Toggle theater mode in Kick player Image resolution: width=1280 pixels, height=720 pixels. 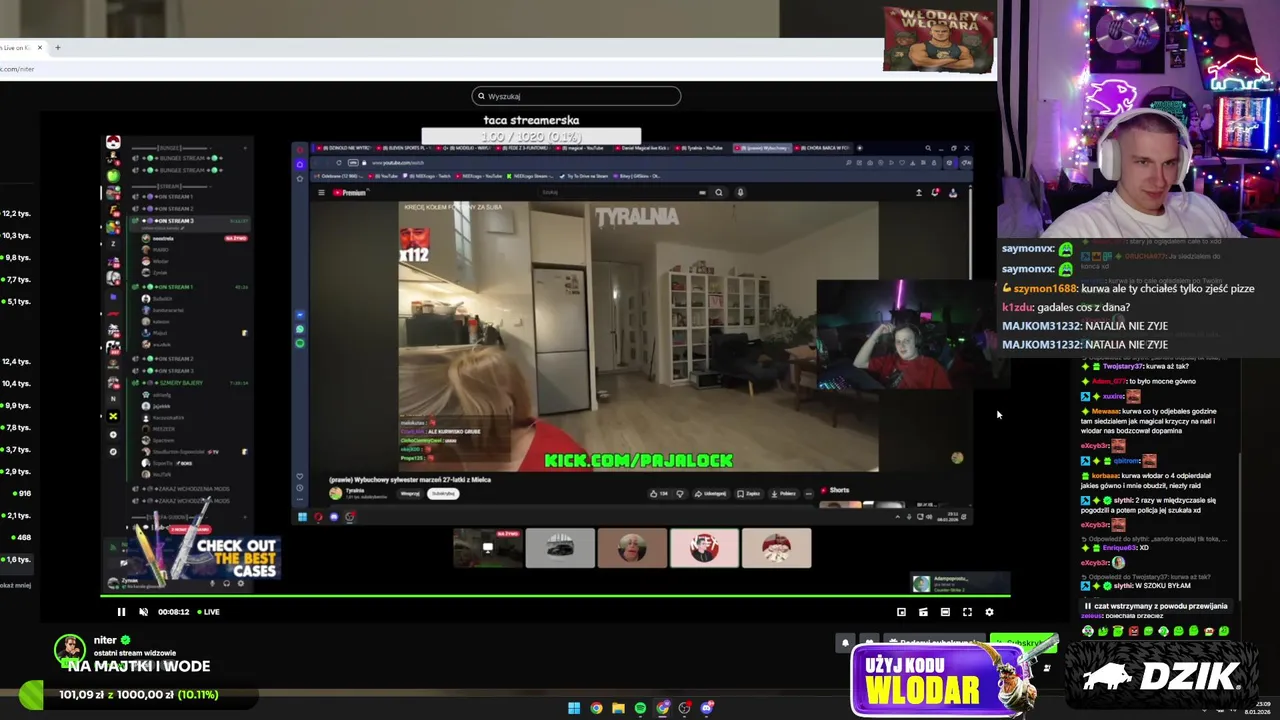[x=945, y=612]
